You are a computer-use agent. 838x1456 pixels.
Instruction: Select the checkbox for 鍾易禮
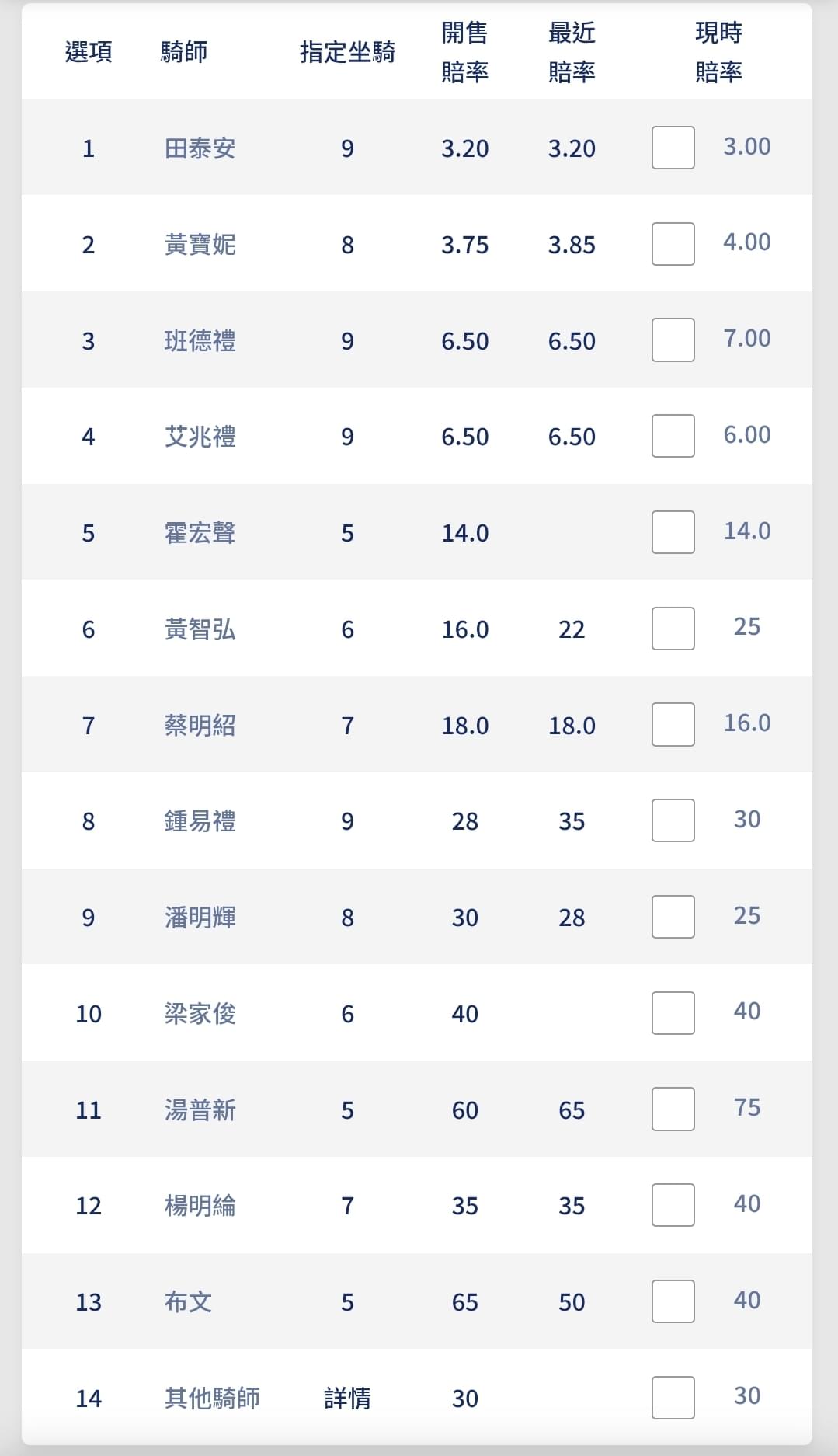click(x=673, y=820)
